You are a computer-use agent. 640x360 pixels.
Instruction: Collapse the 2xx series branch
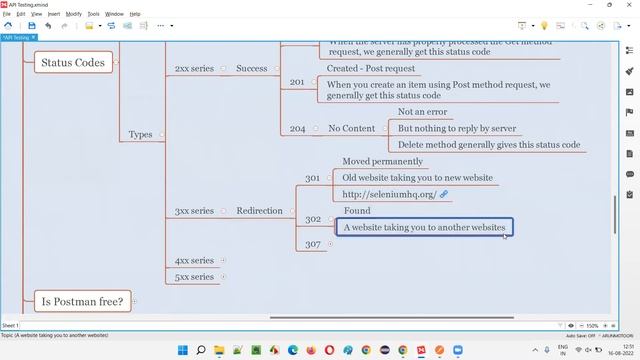click(223, 68)
